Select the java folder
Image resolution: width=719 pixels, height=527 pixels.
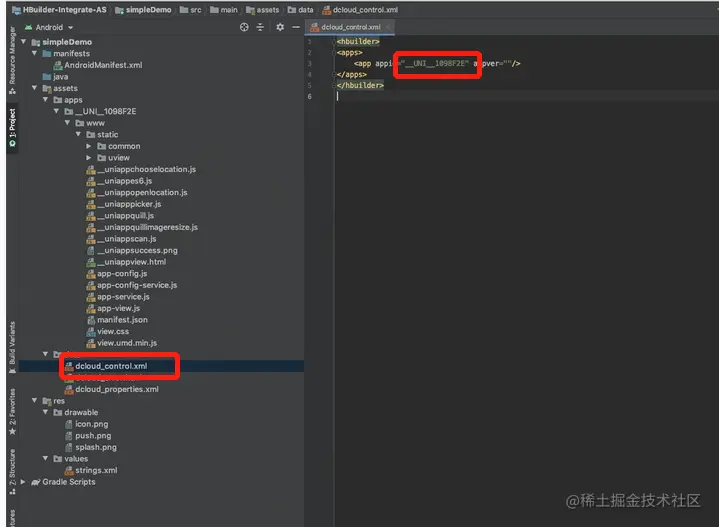coord(55,77)
